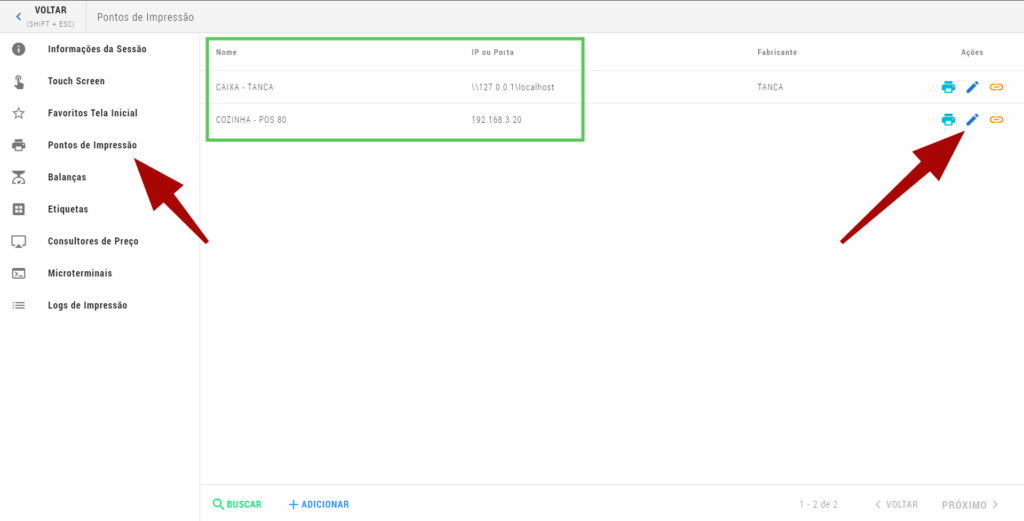Open Favoritos Tela Inicial section

[92, 113]
